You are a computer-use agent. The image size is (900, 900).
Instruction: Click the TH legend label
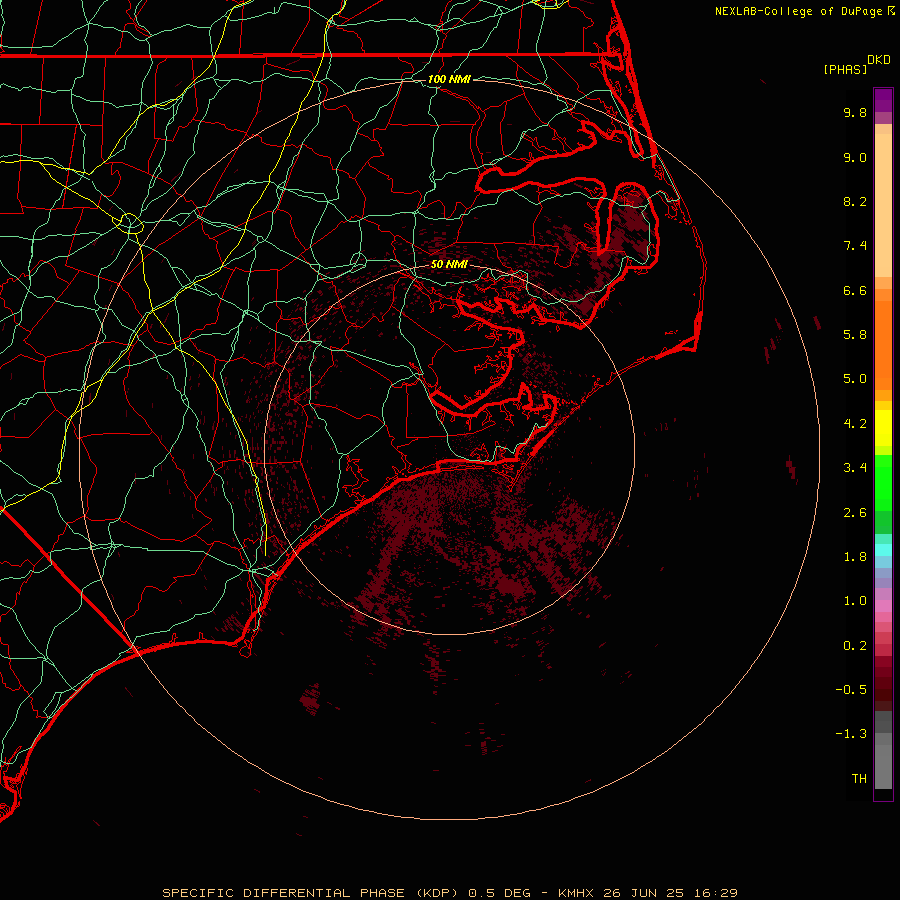[x=859, y=778]
